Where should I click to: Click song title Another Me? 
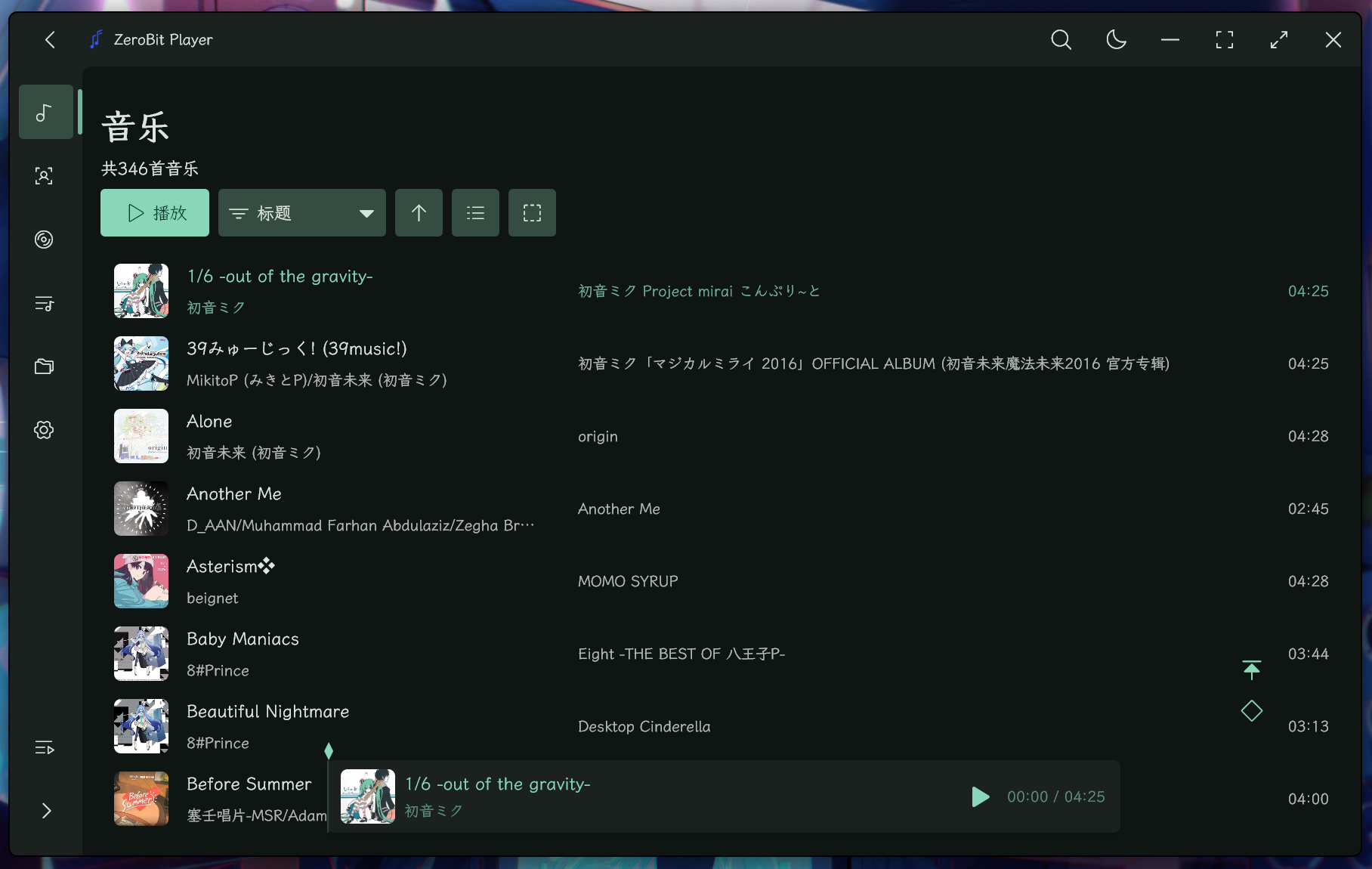point(234,494)
